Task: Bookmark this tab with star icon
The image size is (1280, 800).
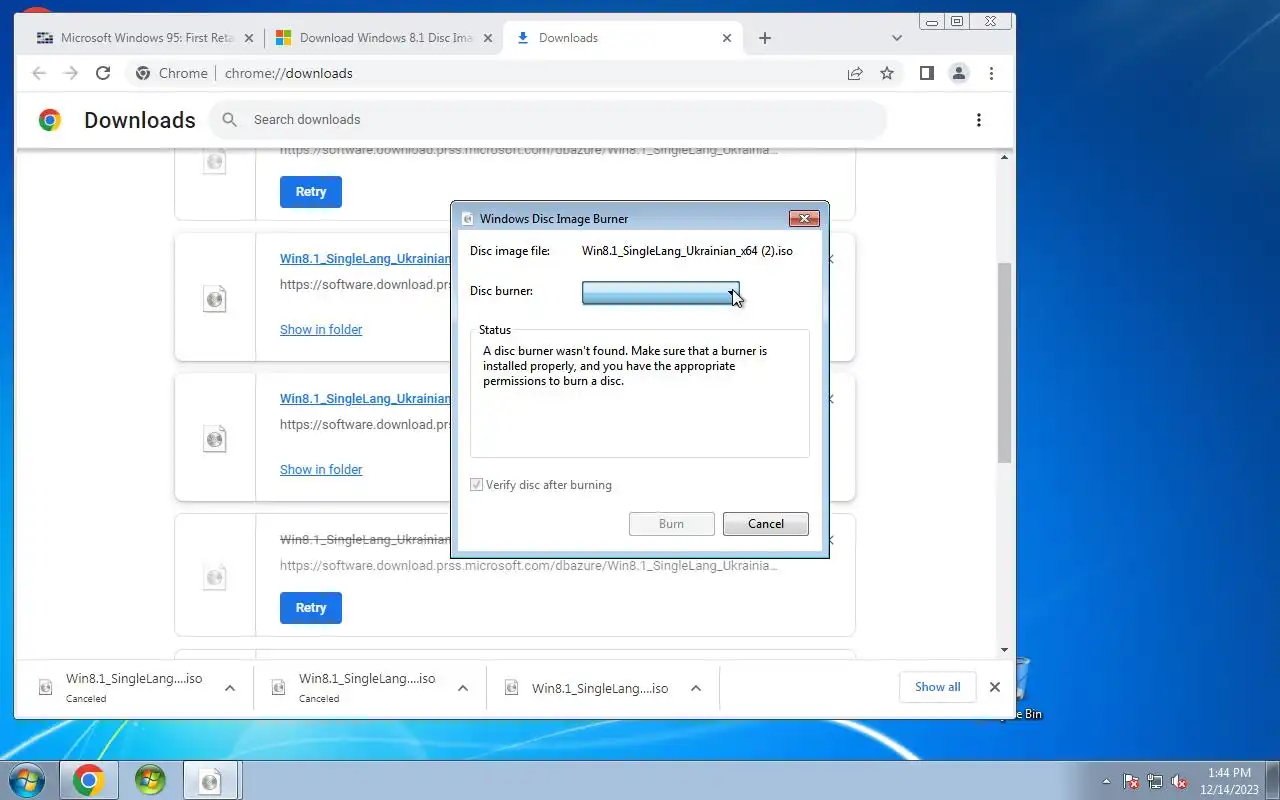Action: point(886,73)
